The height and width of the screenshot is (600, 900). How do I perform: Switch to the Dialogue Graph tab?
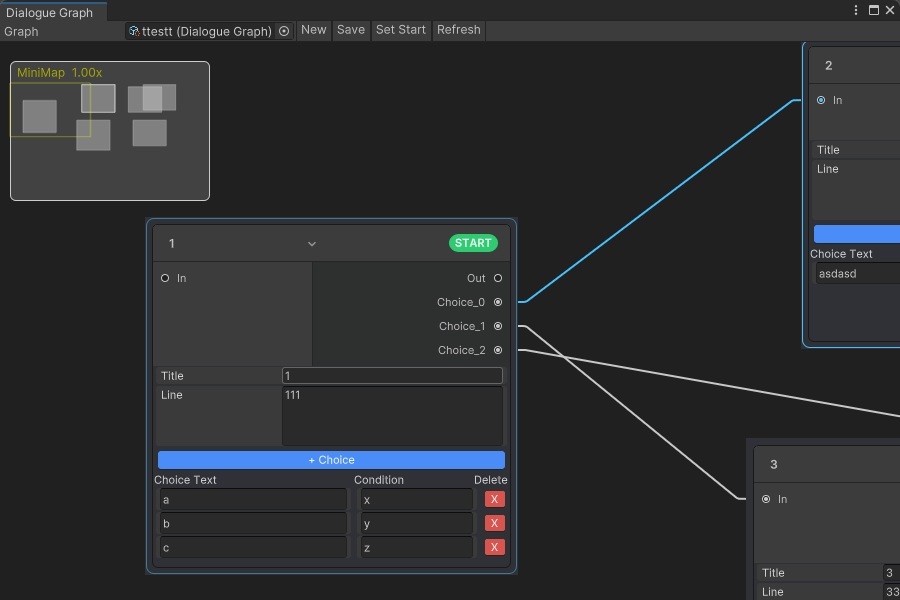(x=50, y=12)
